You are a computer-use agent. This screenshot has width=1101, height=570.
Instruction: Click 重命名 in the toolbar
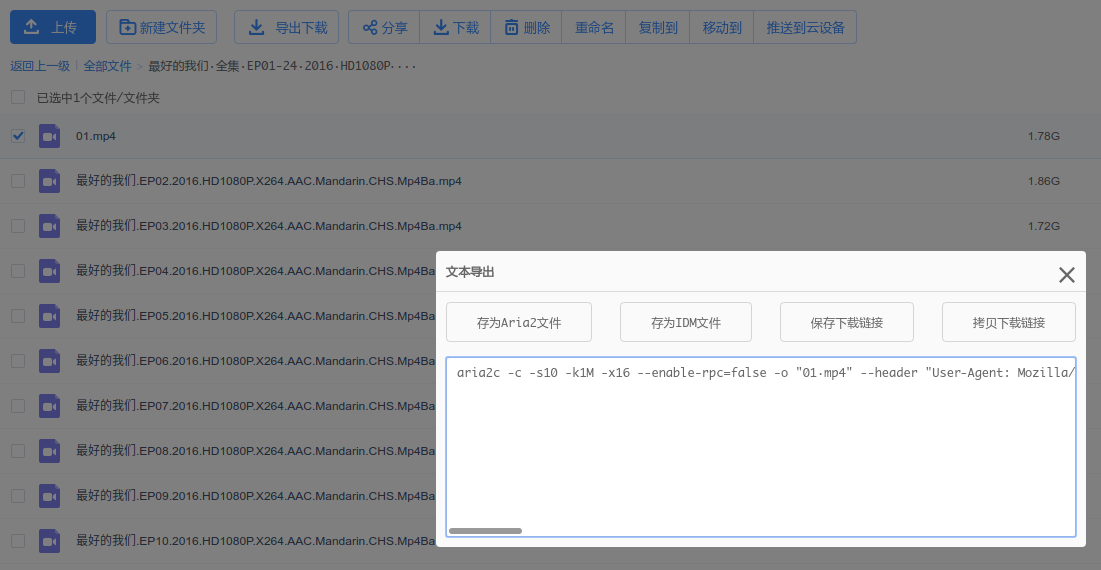(594, 27)
